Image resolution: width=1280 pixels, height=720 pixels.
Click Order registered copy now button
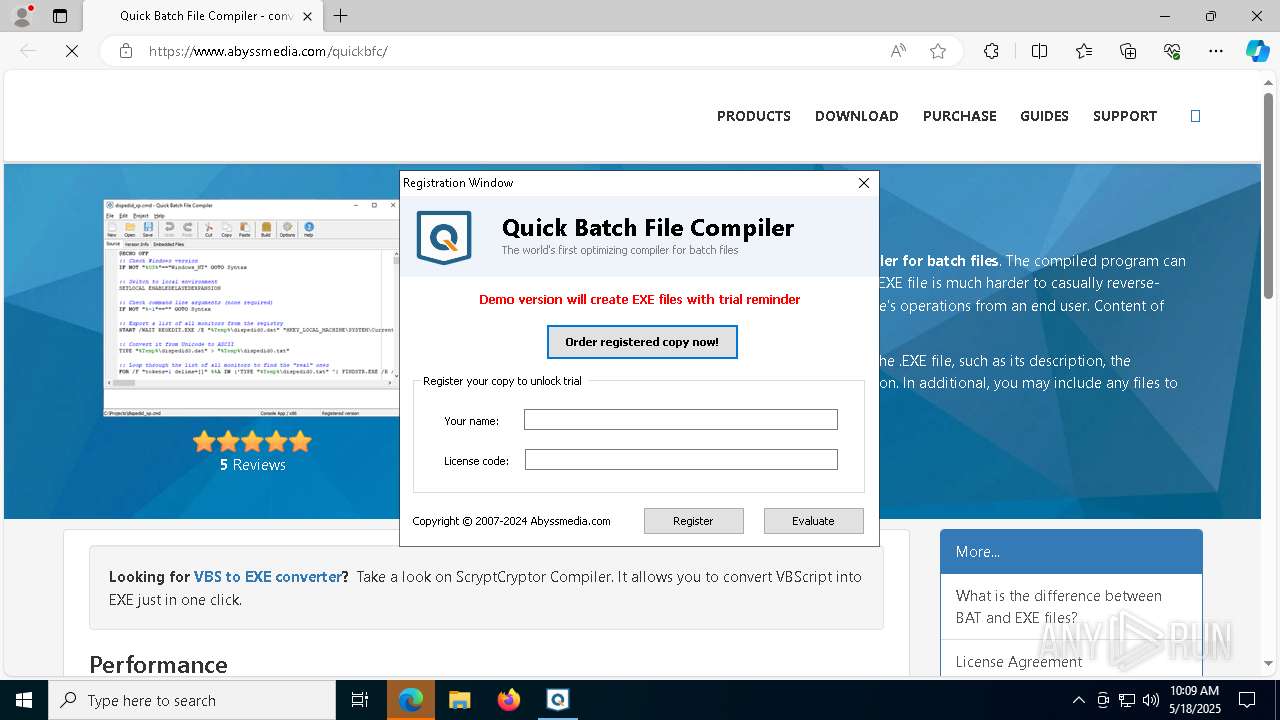(642, 342)
